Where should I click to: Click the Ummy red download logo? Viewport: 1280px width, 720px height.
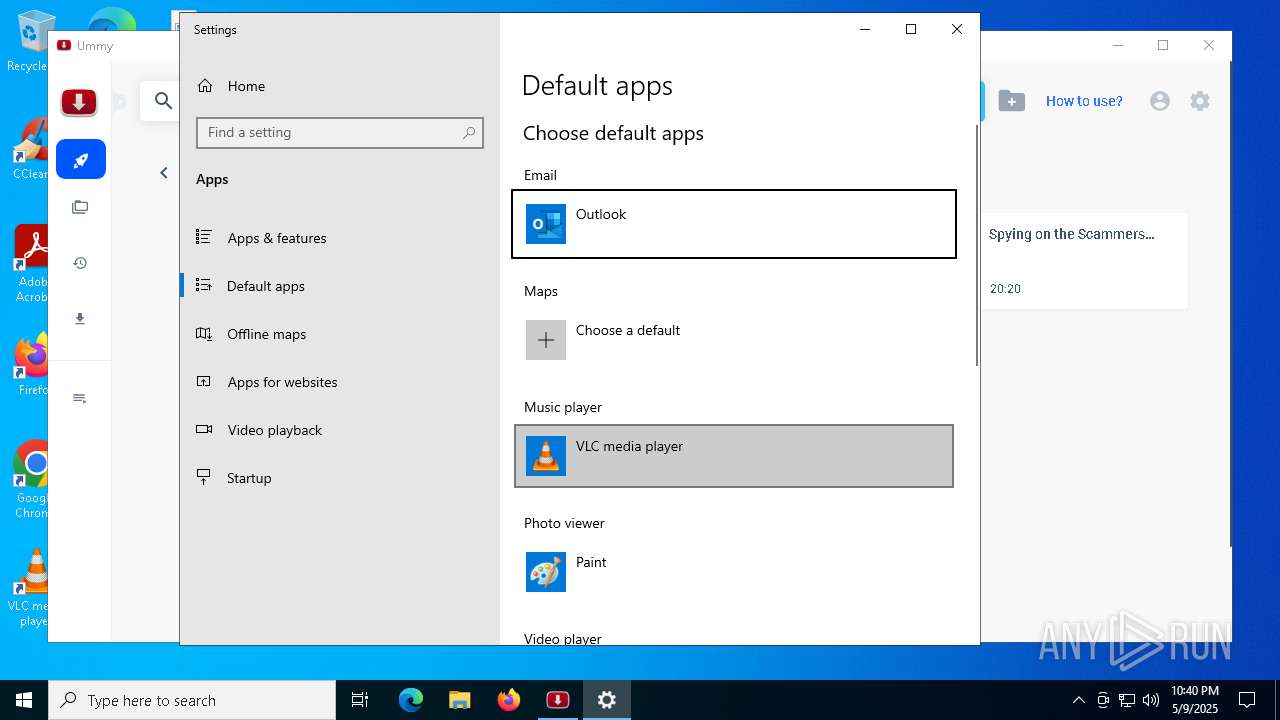pos(79,102)
